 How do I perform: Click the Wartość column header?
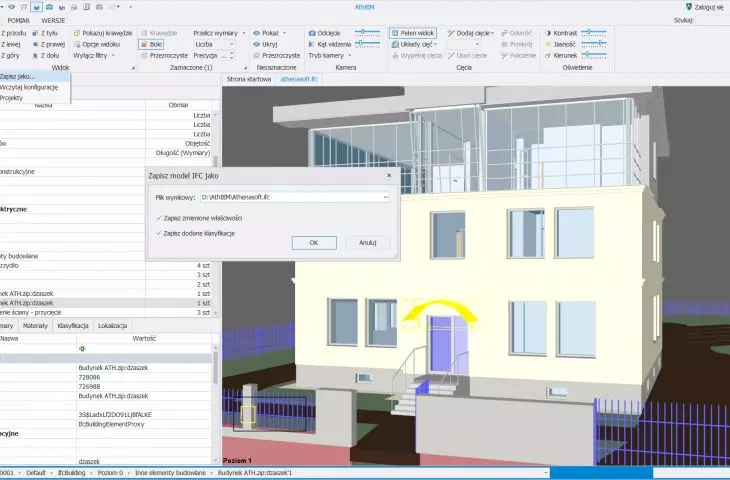coord(144,338)
